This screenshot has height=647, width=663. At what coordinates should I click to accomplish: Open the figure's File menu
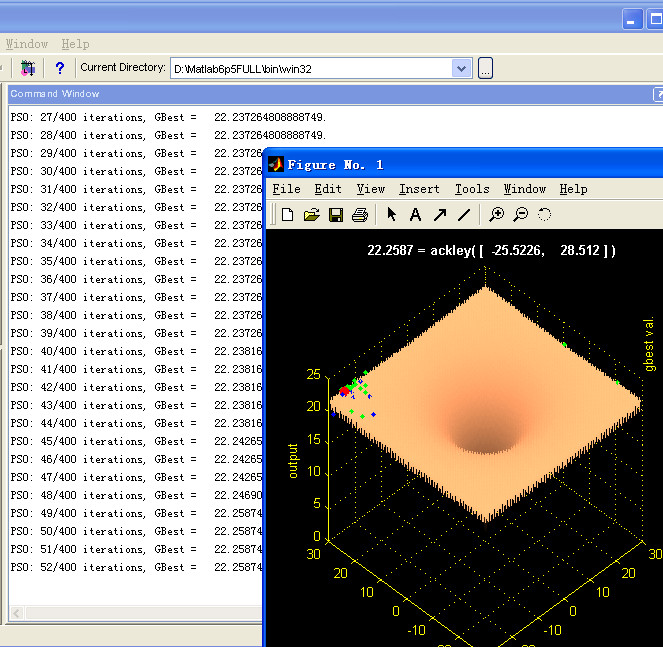coord(286,189)
